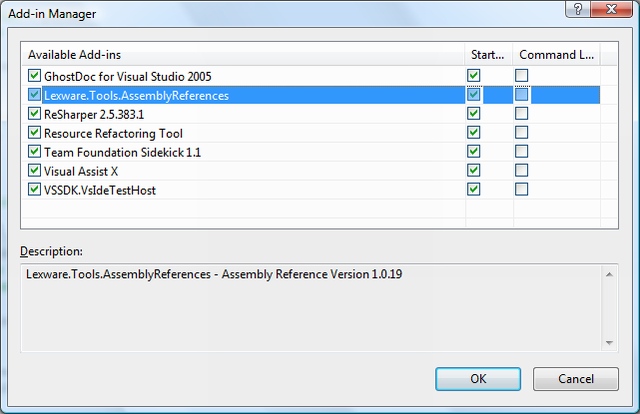The height and width of the screenshot is (414, 640).
Task: Select the ReSharper 2.5.383.1 entry
Action: [x=94, y=114]
